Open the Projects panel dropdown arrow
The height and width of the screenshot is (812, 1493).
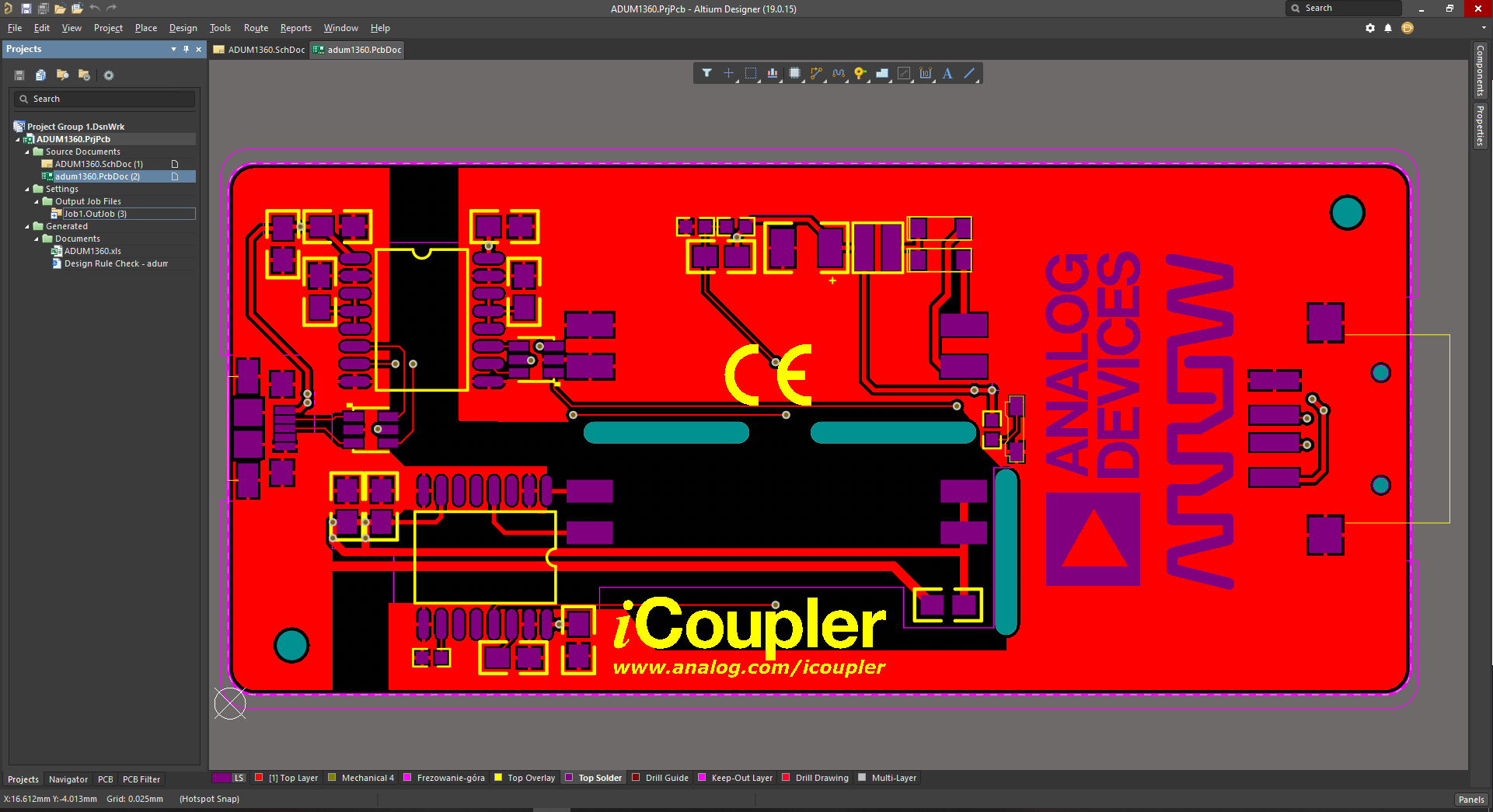click(x=173, y=49)
